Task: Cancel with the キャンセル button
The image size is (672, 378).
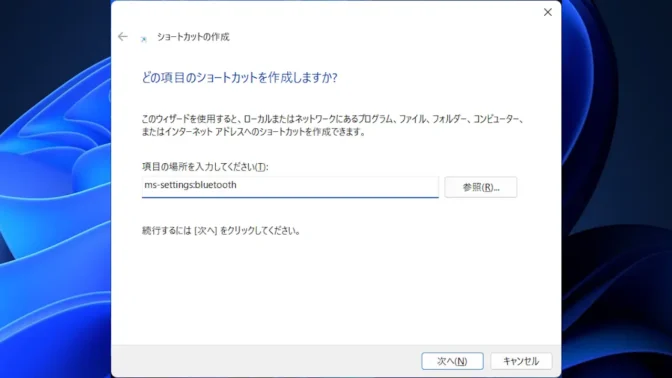Action: coord(521,361)
